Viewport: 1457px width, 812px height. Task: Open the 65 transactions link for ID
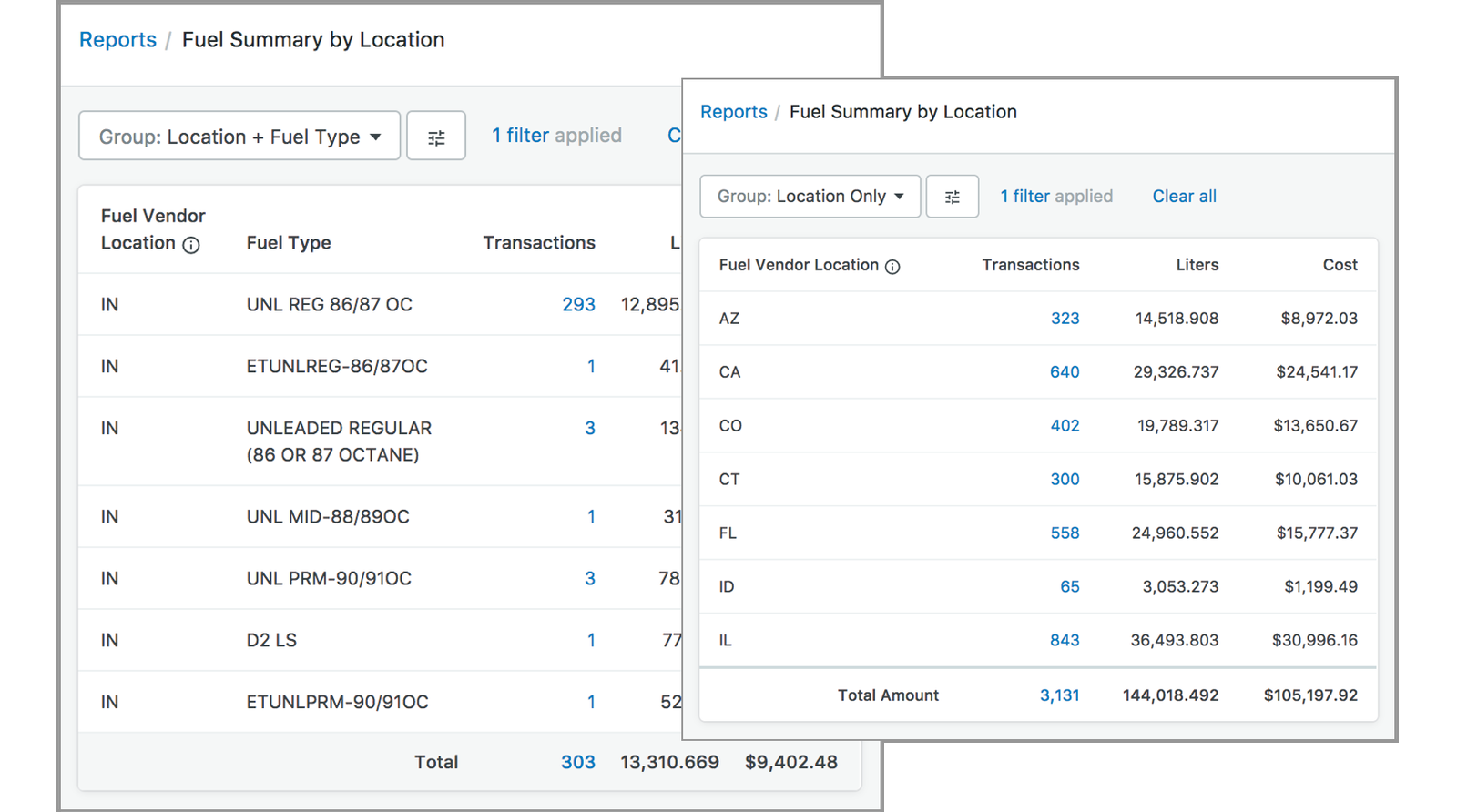click(x=1070, y=587)
